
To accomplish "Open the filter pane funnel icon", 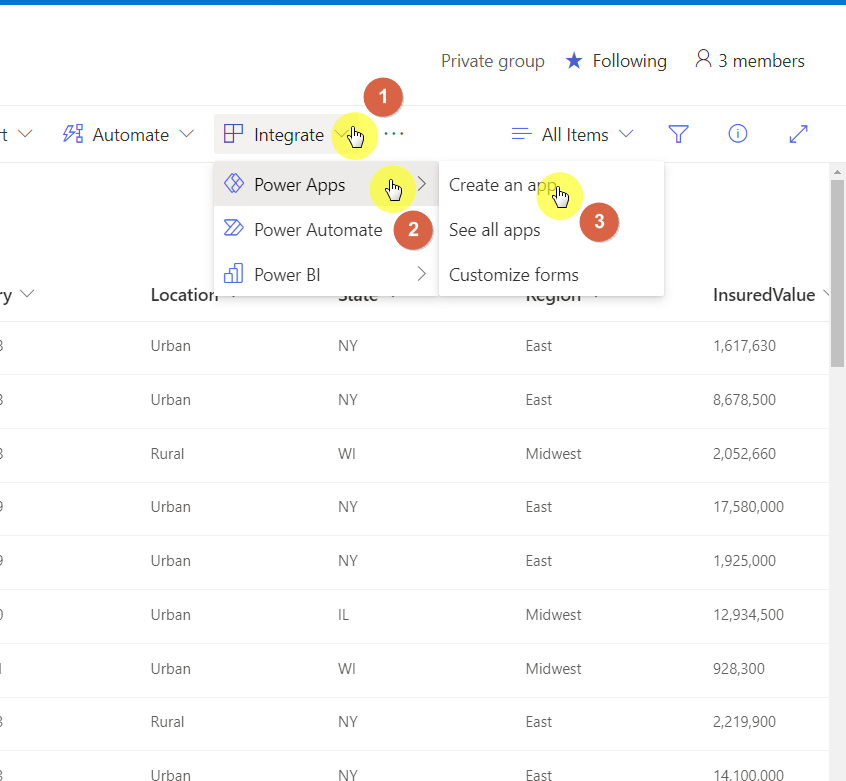I will pos(678,134).
